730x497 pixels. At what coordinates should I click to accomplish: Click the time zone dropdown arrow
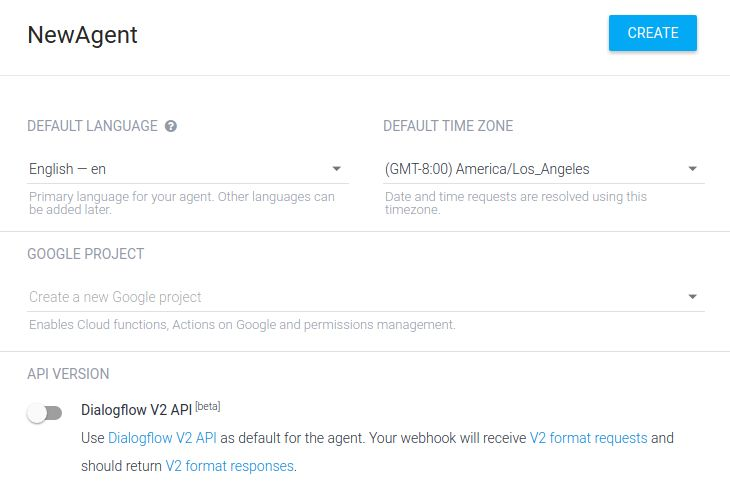[693, 169]
